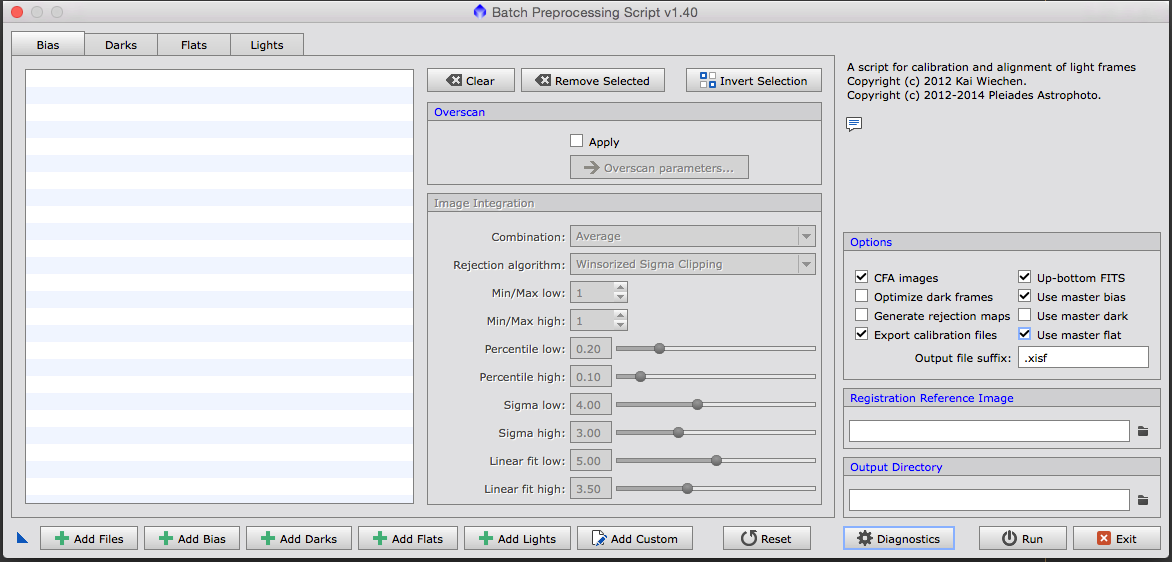The height and width of the screenshot is (562, 1172).
Task: Clear the bias file list
Action: coord(471,81)
